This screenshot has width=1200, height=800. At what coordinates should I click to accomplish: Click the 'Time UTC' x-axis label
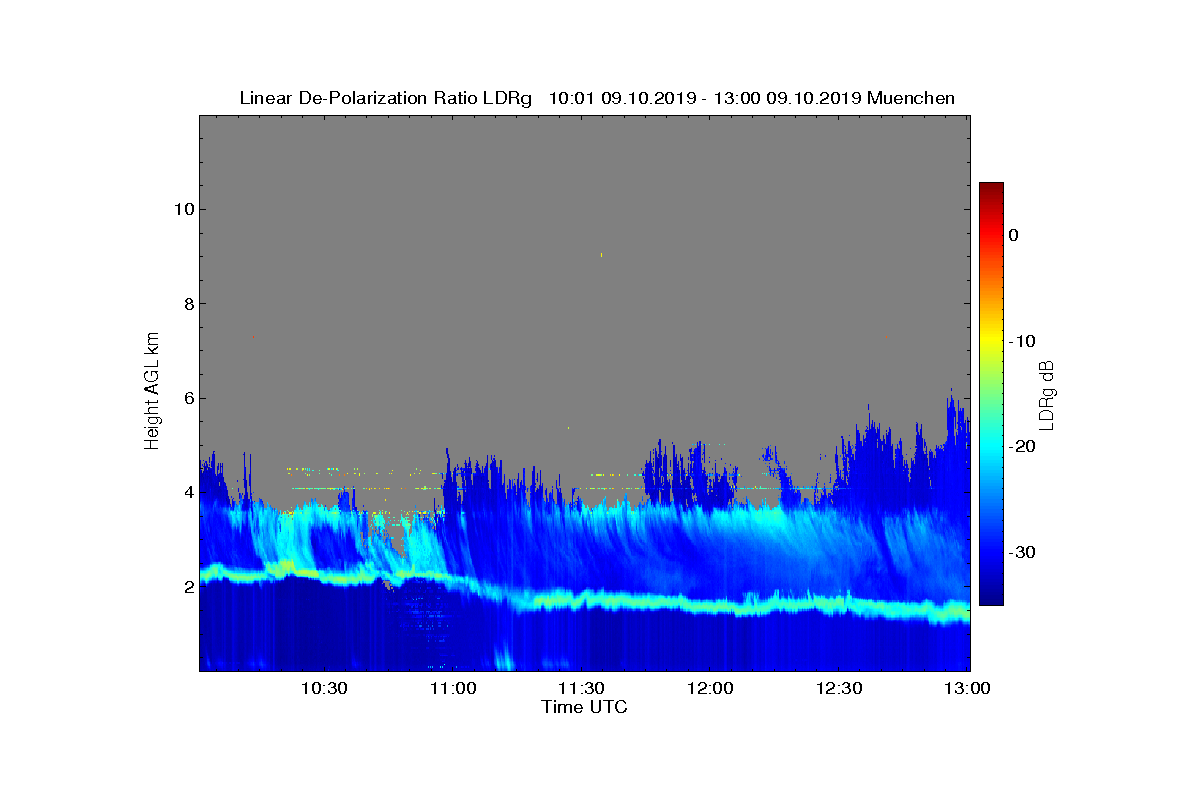pyautogui.click(x=585, y=708)
